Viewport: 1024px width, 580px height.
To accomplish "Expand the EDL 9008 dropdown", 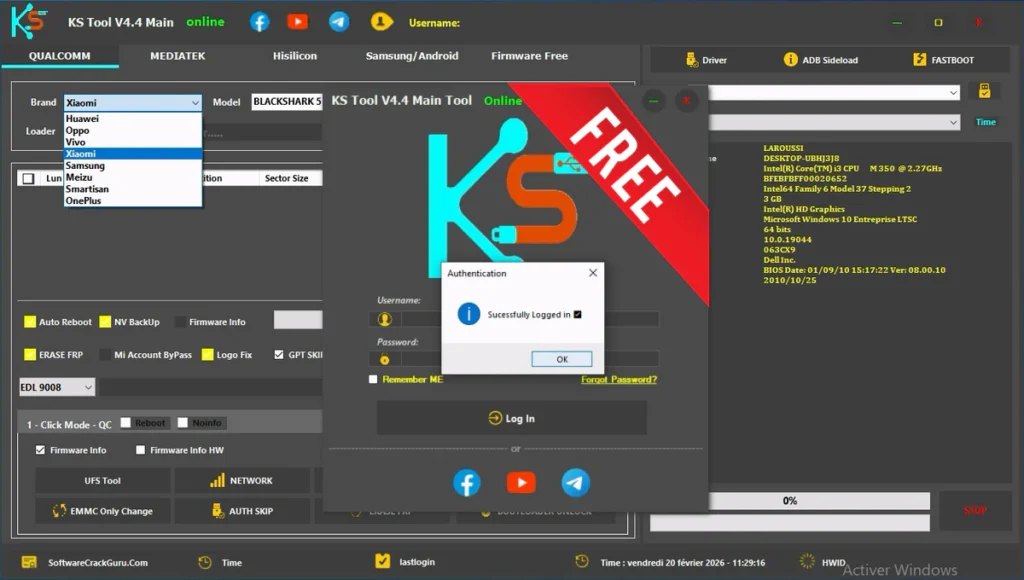I will [87, 387].
